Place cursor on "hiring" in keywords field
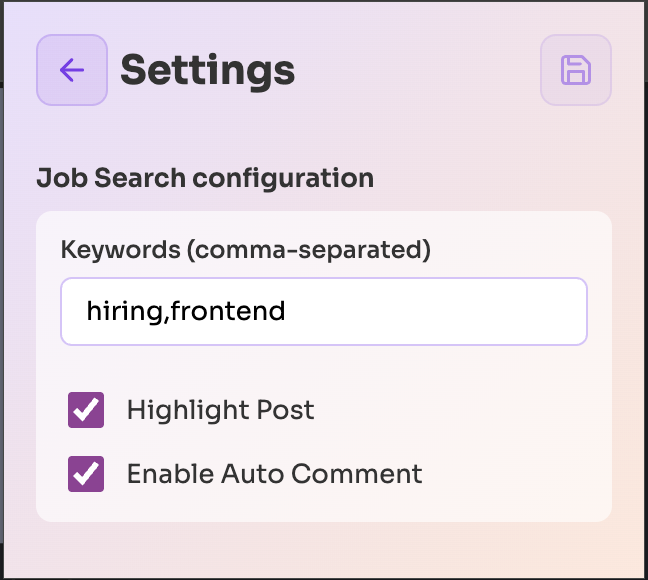Screen dimensions: 648x580 [126, 311]
